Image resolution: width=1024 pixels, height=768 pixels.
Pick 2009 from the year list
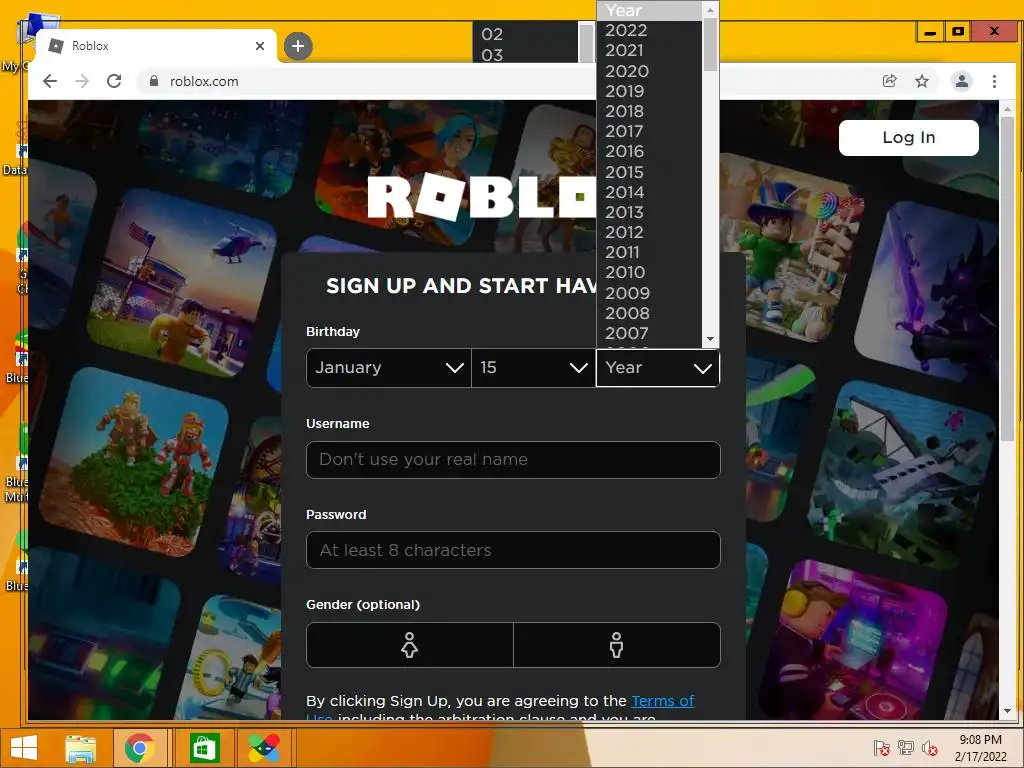[x=649, y=293]
